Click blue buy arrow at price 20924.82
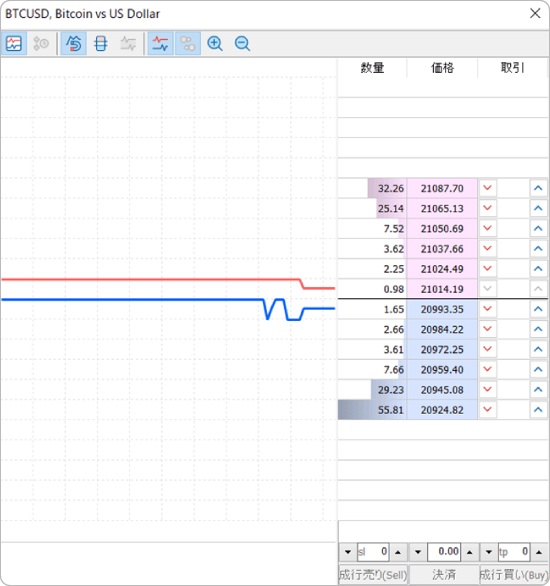 pyautogui.click(x=538, y=410)
